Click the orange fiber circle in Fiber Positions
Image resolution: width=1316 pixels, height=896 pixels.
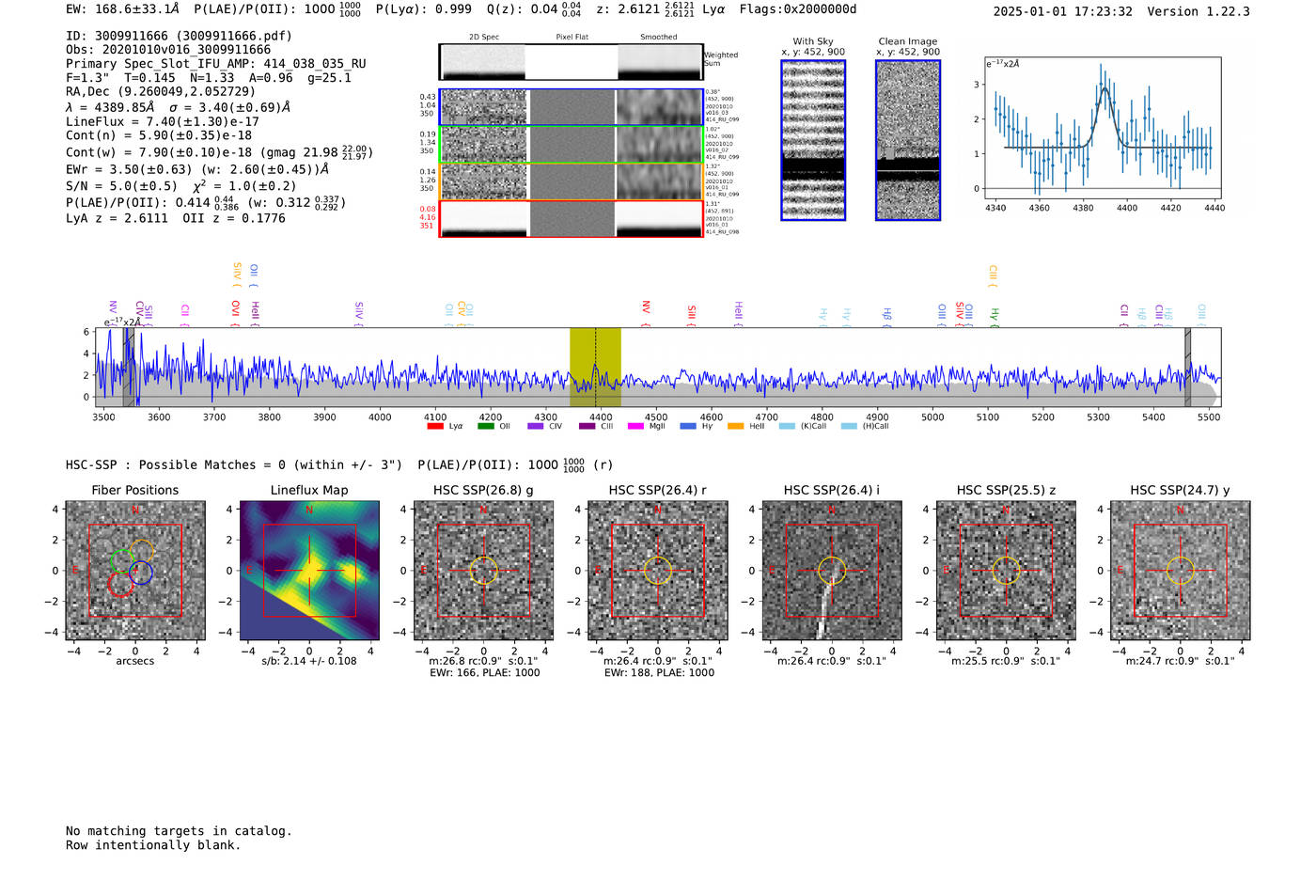tap(141, 551)
